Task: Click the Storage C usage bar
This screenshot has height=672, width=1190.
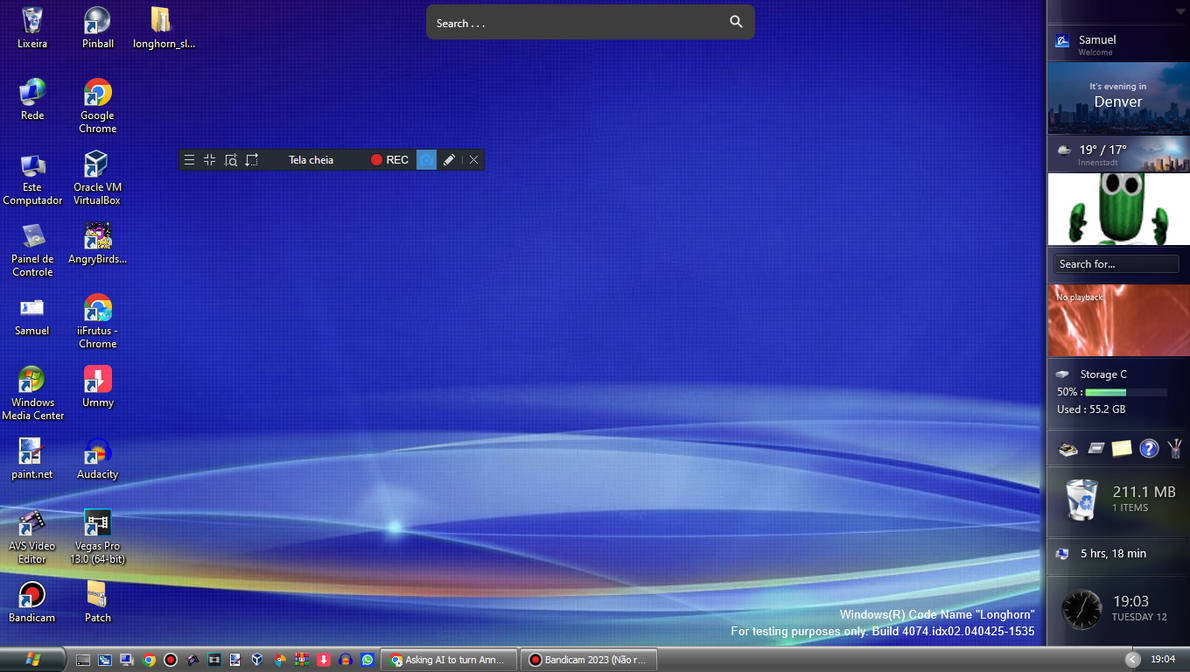Action: 1125,392
